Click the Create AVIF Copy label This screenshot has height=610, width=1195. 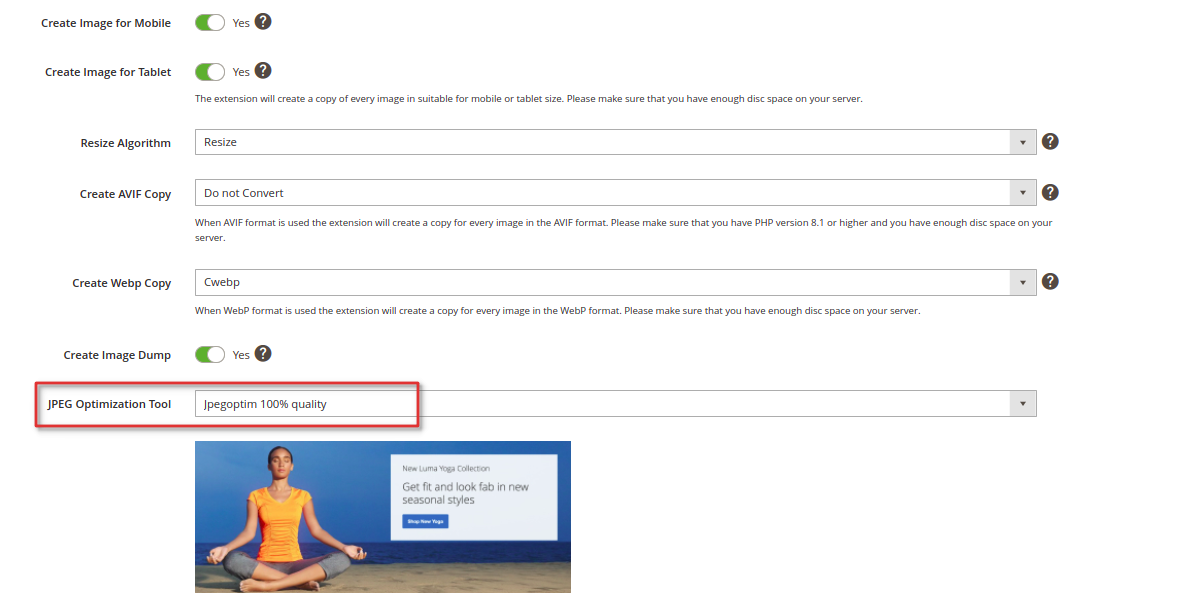(126, 194)
